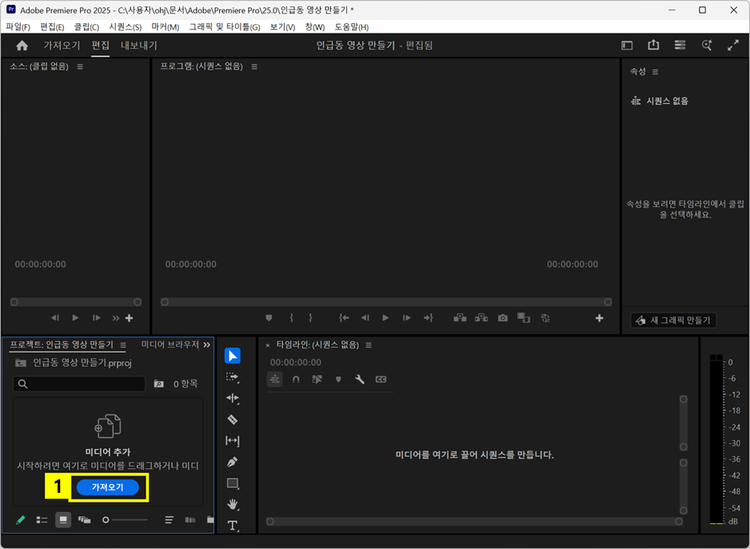Click the full screen expand arrows icon

pos(733,45)
